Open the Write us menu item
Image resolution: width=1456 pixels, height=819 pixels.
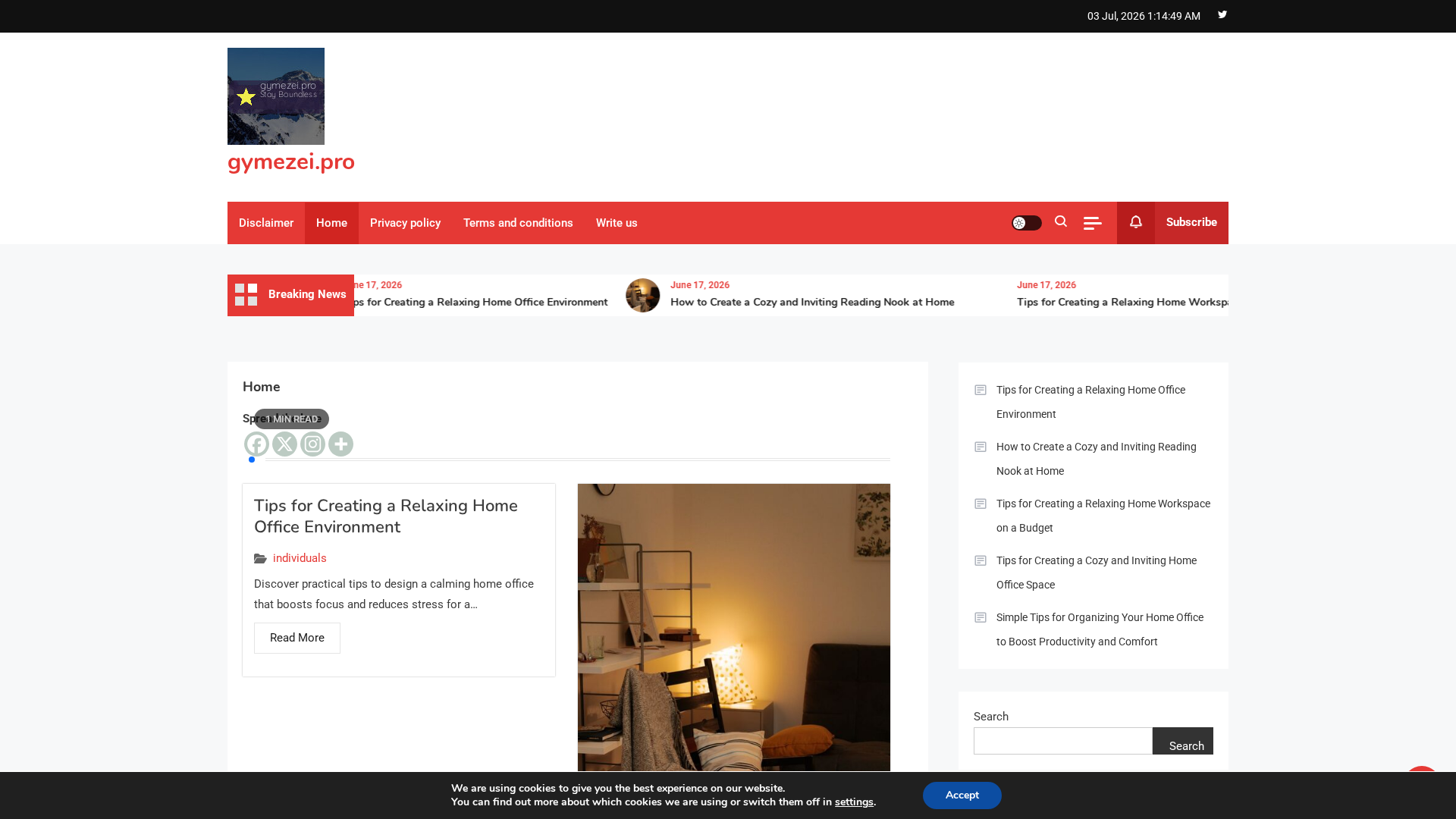coord(617,223)
